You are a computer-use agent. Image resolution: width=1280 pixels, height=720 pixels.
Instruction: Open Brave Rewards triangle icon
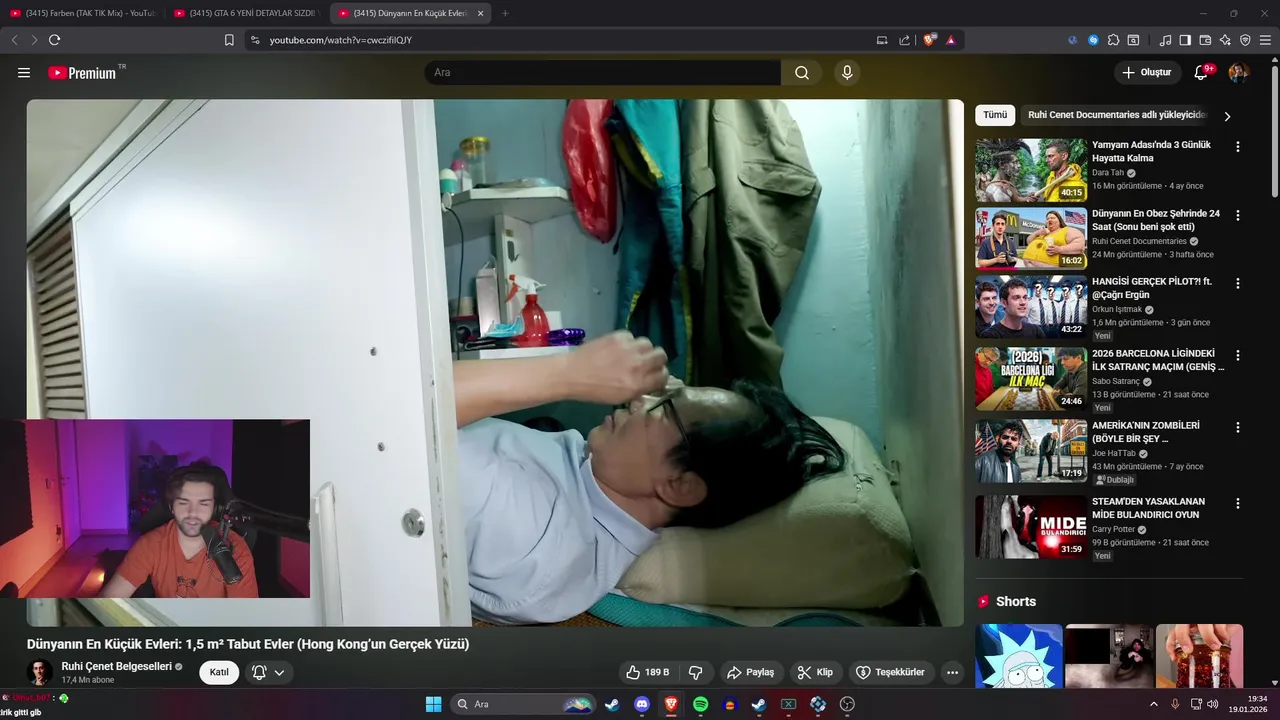tap(951, 40)
